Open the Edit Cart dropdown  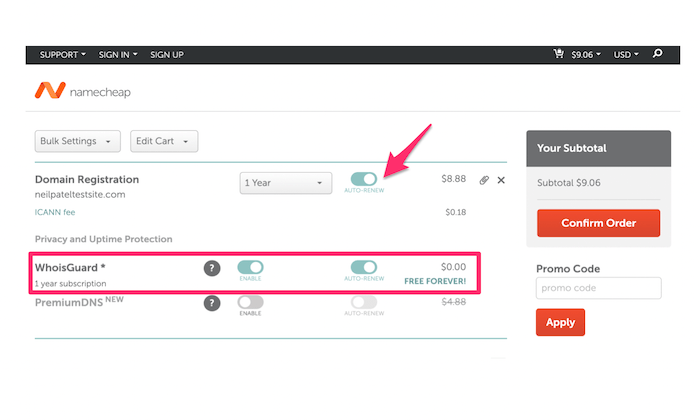tap(164, 141)
